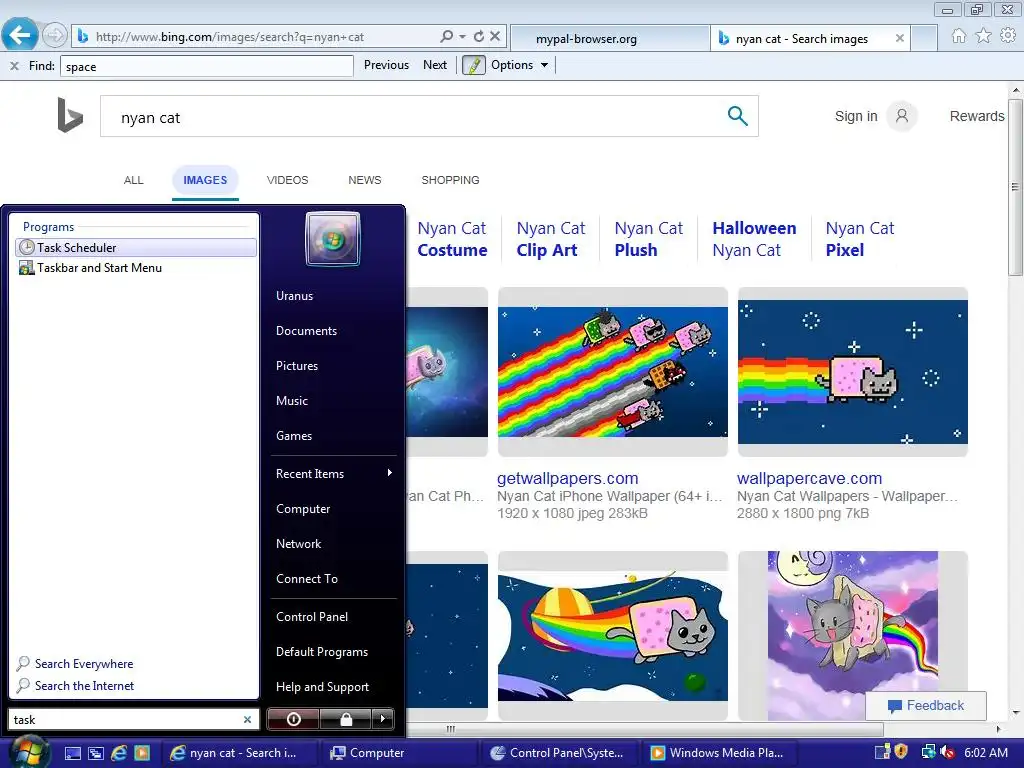Switch to the ALL search tab
The width and height of the screenshot is (1024, 768).
[133, 180]
